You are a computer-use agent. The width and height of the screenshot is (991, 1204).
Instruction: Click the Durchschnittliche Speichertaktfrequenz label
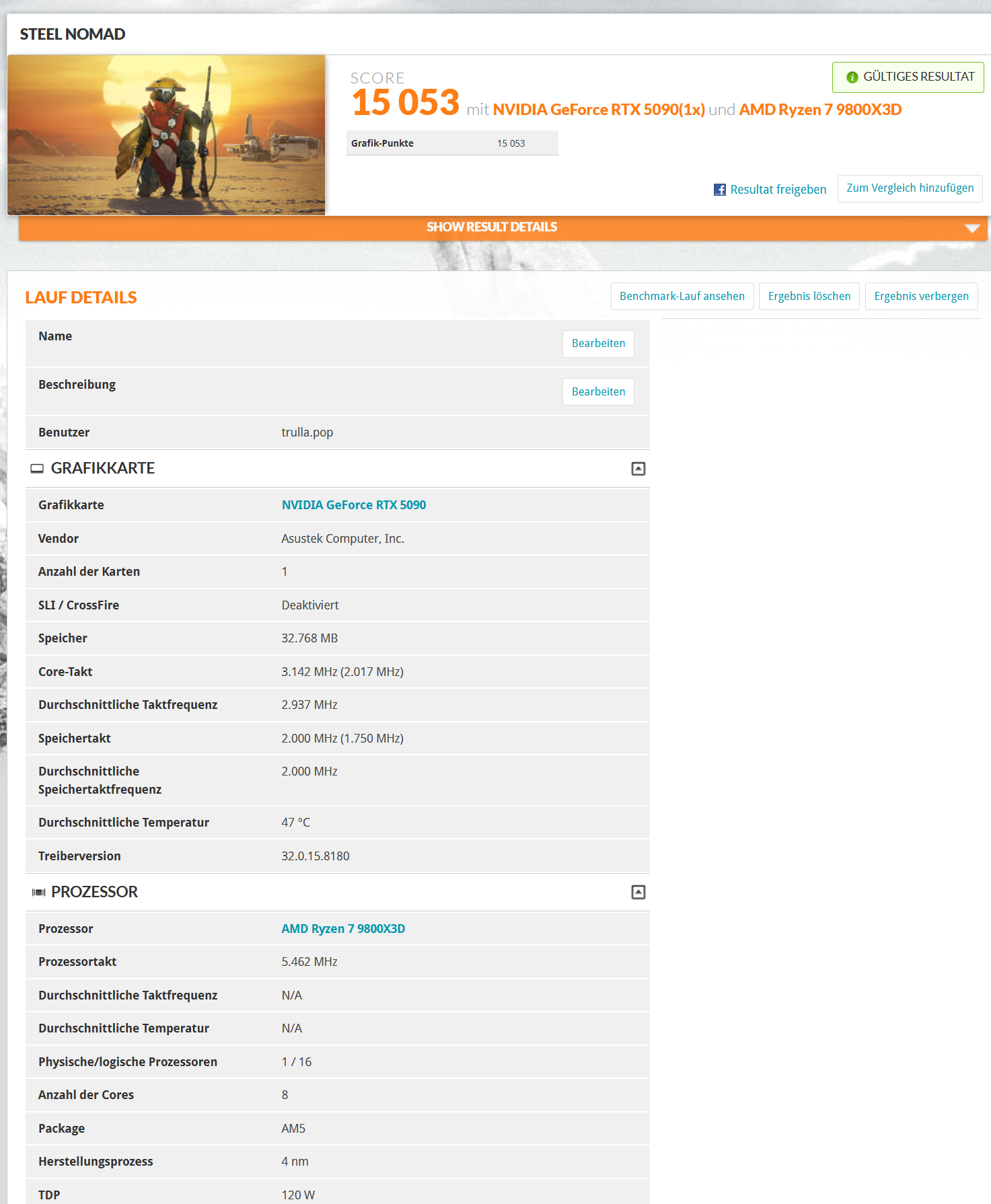tap(100, 780)
